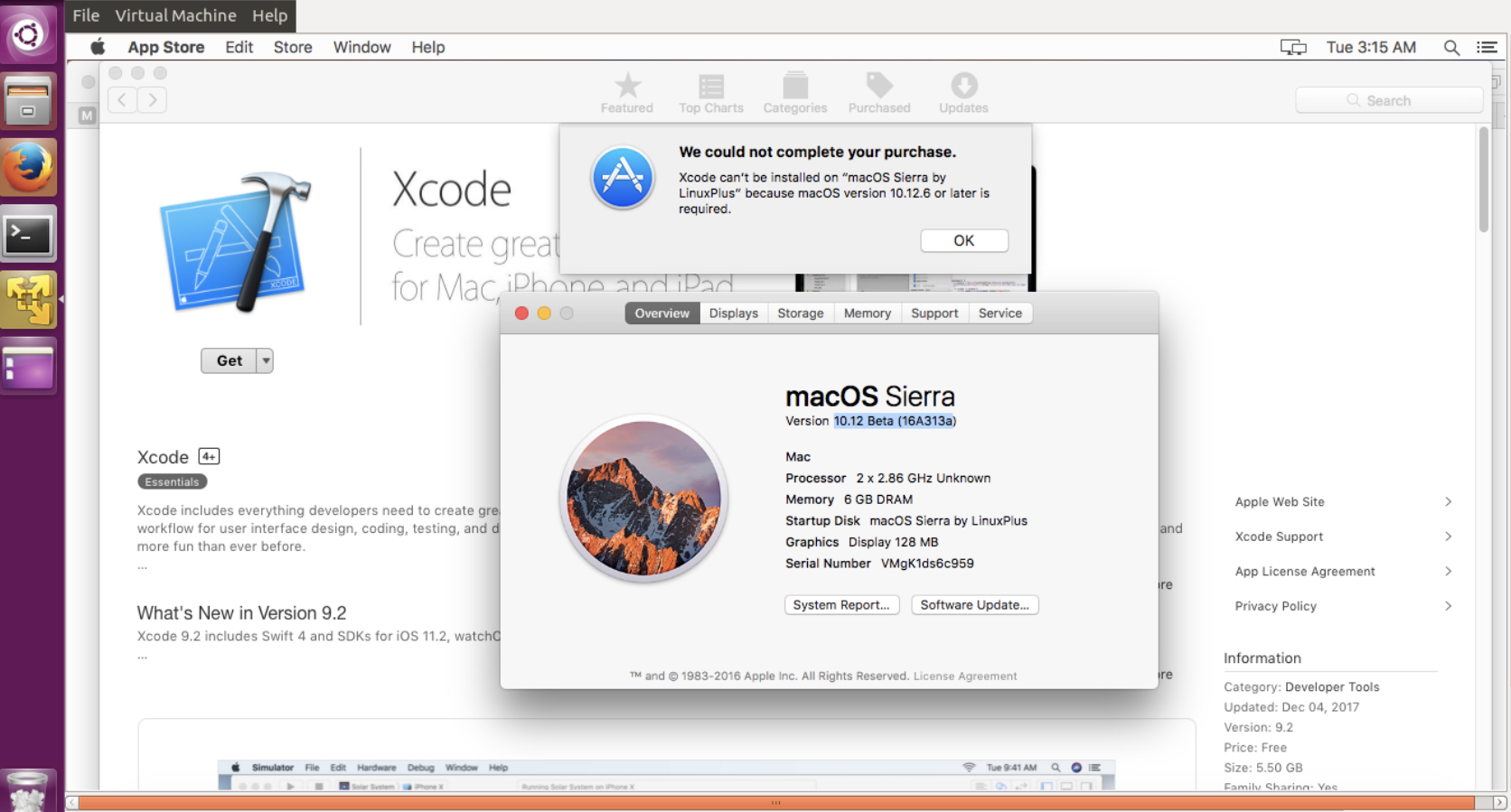Expand the Apple Web Site chevron

pyautogui.click(x=1448, y=502)
